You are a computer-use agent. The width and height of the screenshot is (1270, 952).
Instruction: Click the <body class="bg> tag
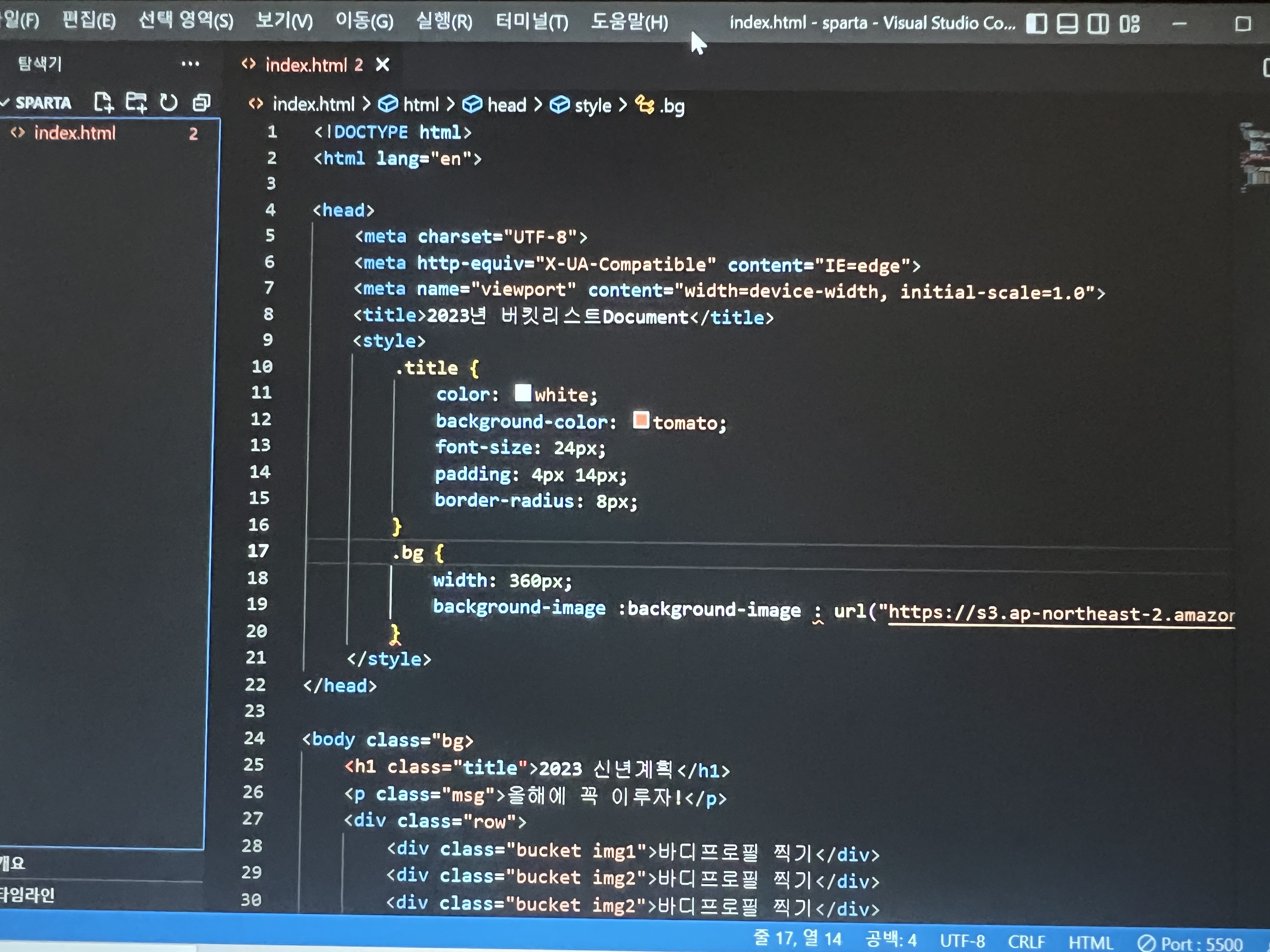[388, 740]
